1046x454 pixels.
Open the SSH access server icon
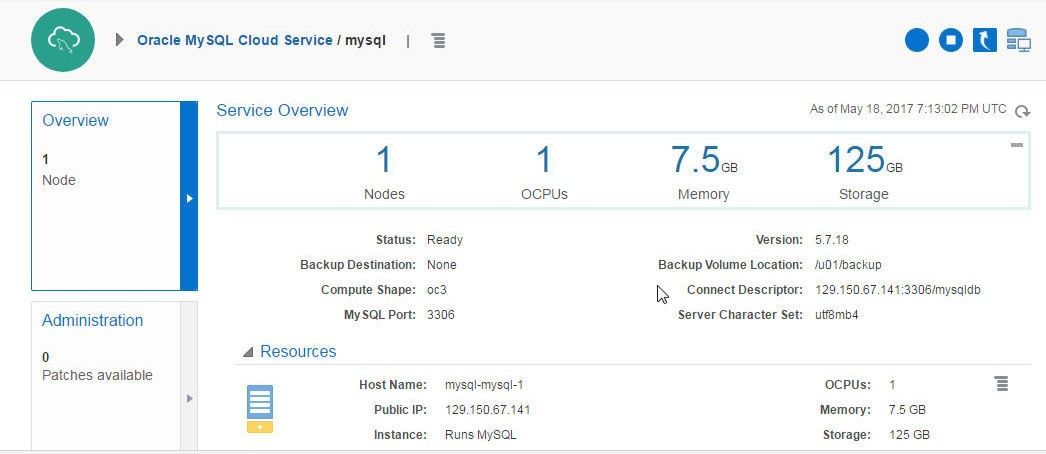coord(1018,40)
